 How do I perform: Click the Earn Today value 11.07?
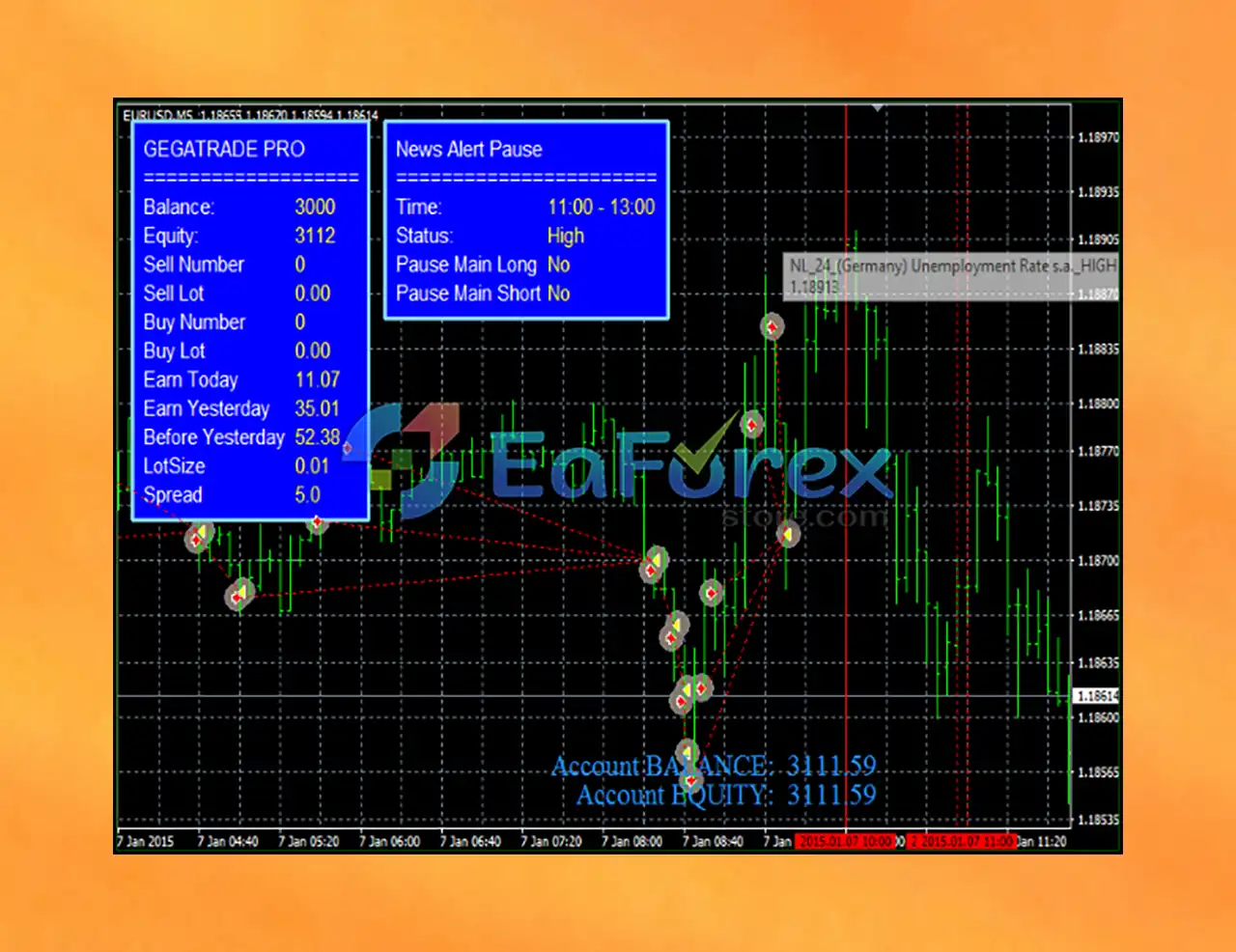[318, 379]
